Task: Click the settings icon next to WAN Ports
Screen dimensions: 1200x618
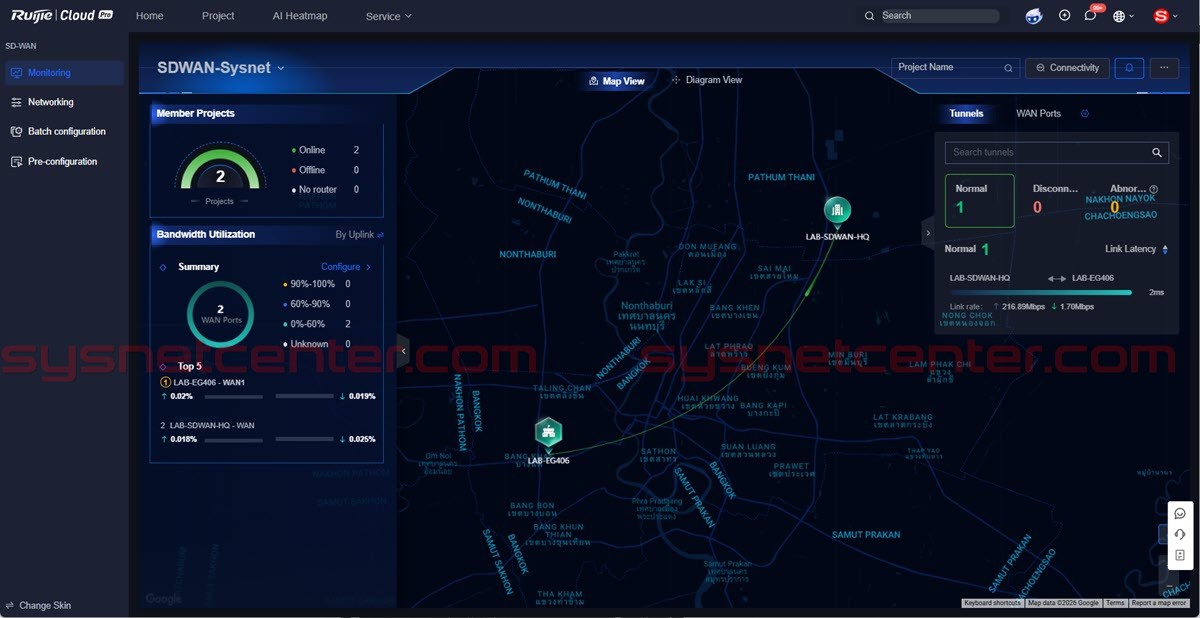Action: coord(1085,114)
